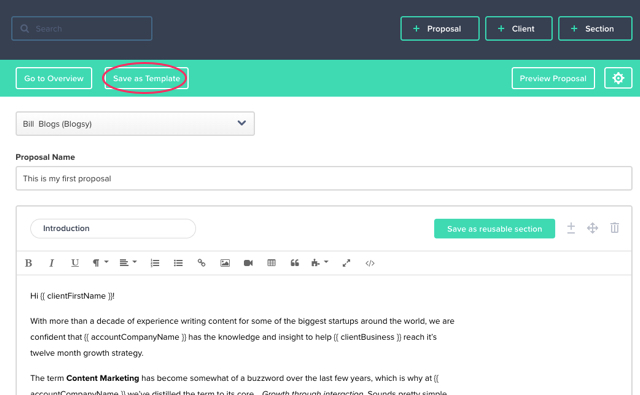Open the Bill Blogs client dropdown
This screenshot has width=640, height=395.
pos(135,124)
